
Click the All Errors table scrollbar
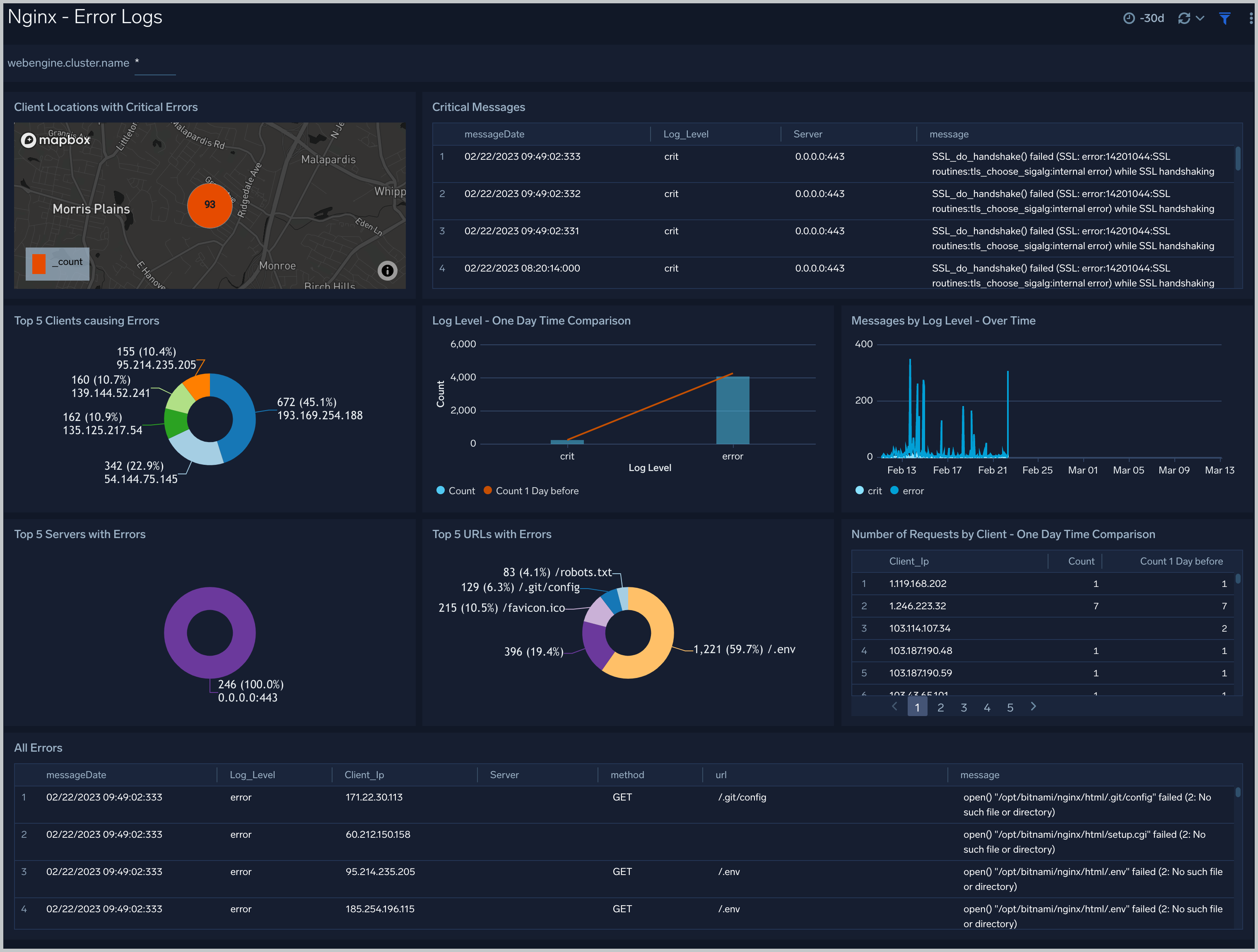pyautogui.click(x=1238, y=792)
